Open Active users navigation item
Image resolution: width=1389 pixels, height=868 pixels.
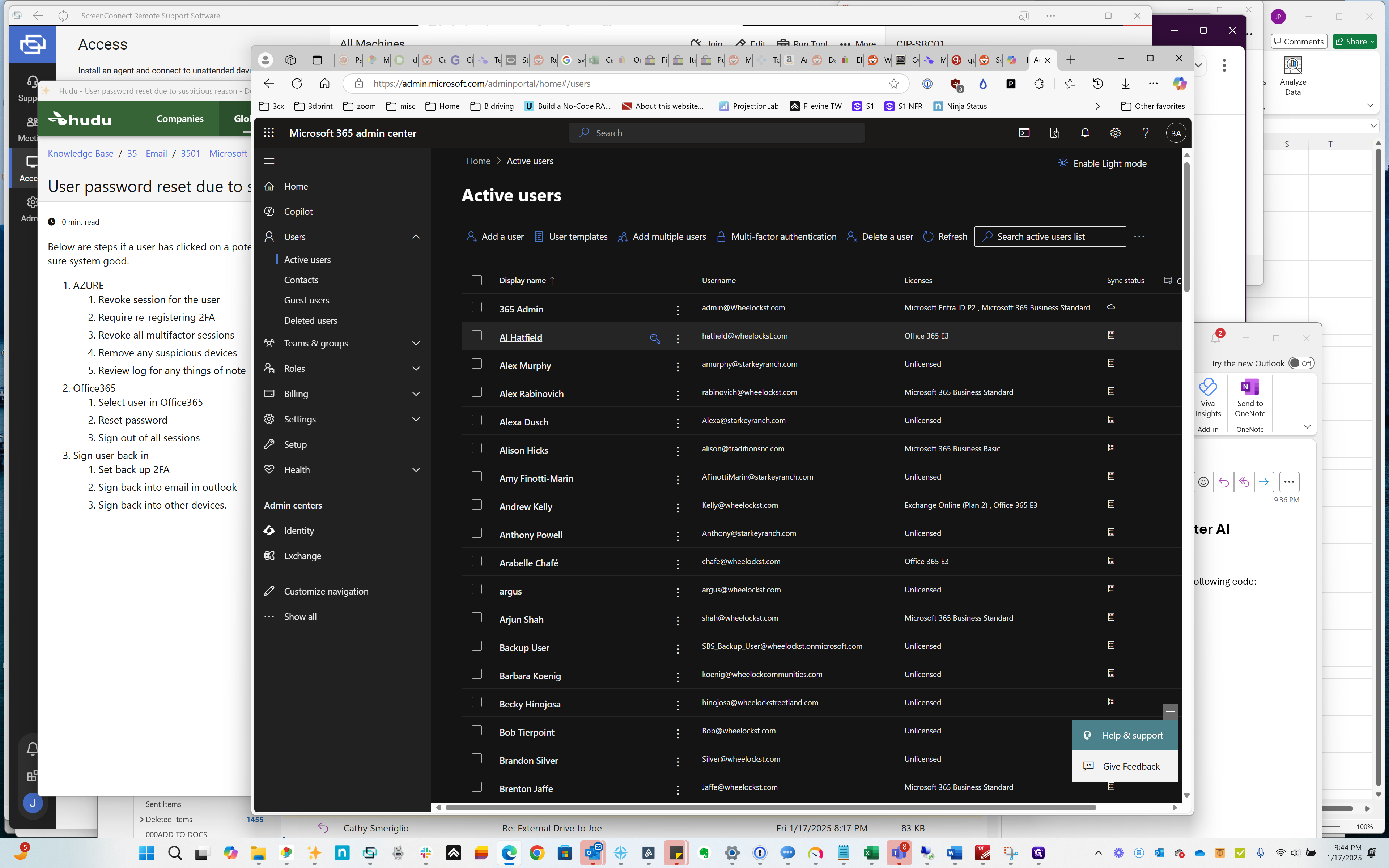pos(307,259)
